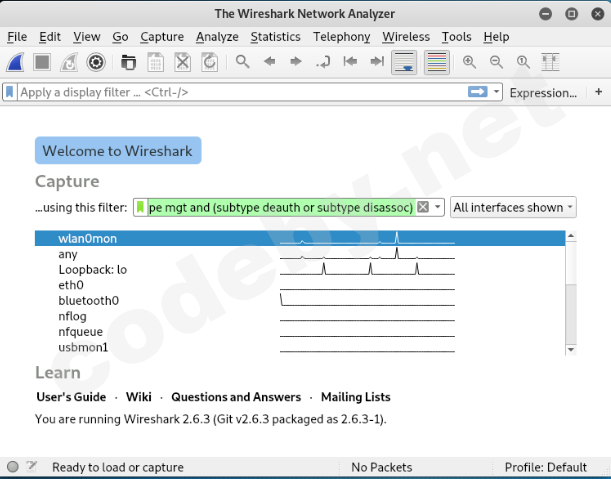This screenshot has height=479, width=611.
Task: Clear the capture filter text
Action: (423, 207)
